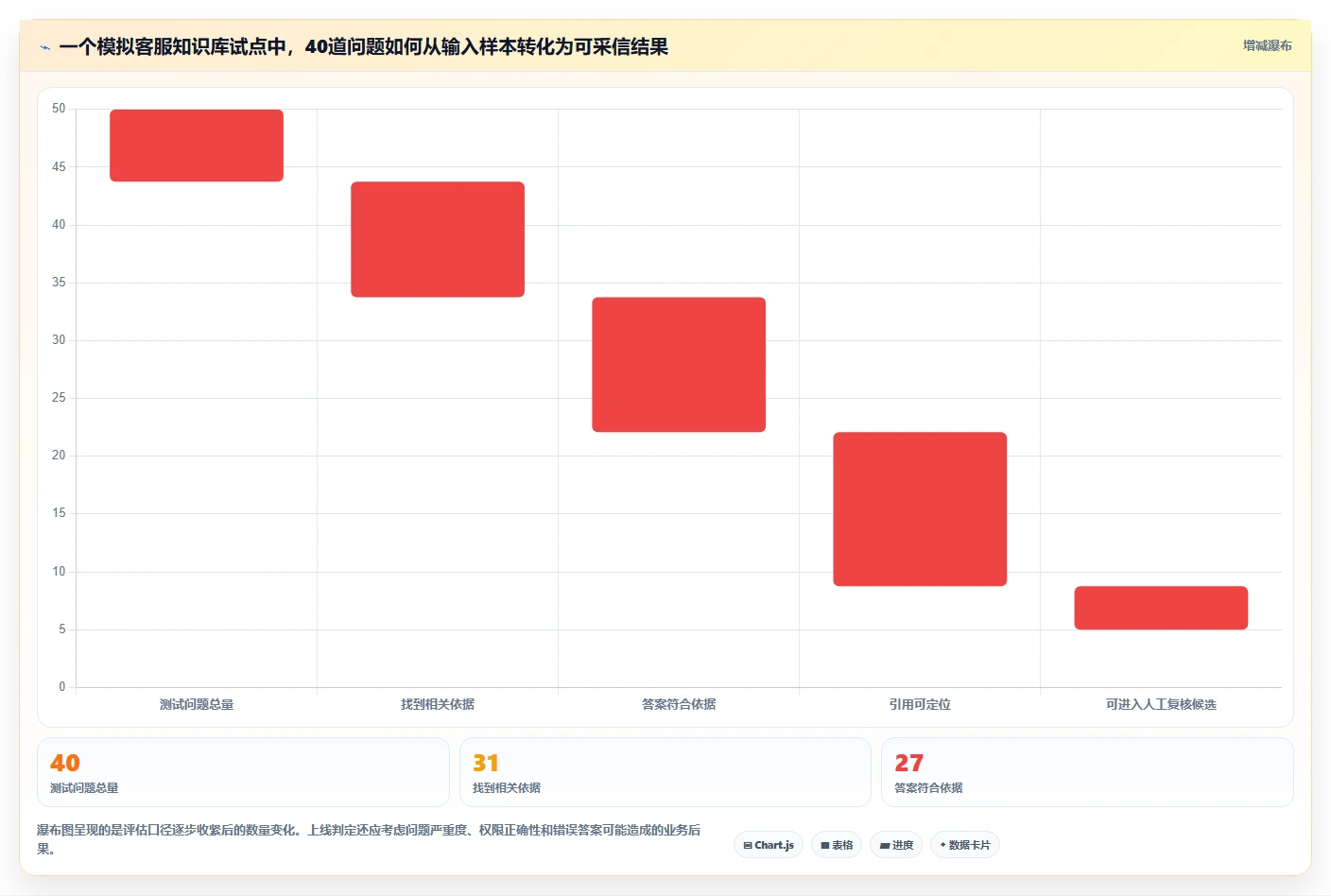Image resolution: width=1331 pixels, height=896 pixels.
Task: Click the chart title about 40道问题
Action: click(363, 46)
